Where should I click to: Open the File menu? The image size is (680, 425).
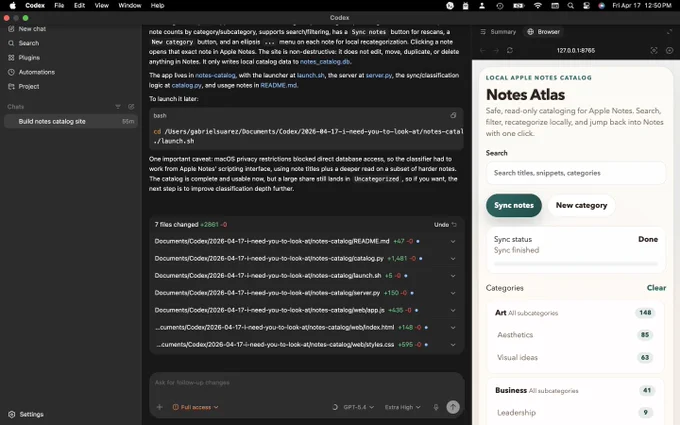tap(59, 6)
